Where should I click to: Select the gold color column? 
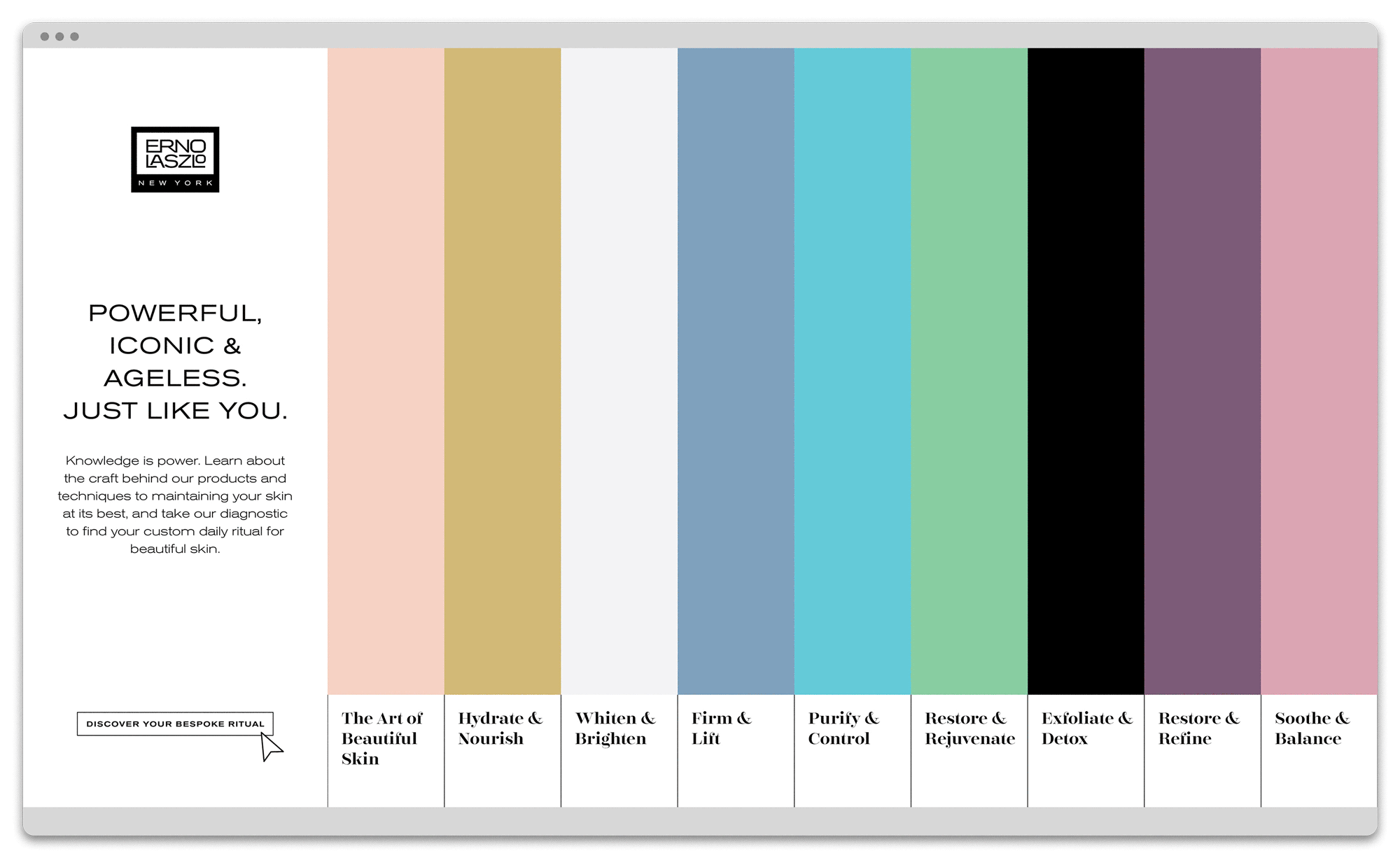[503, 371]
